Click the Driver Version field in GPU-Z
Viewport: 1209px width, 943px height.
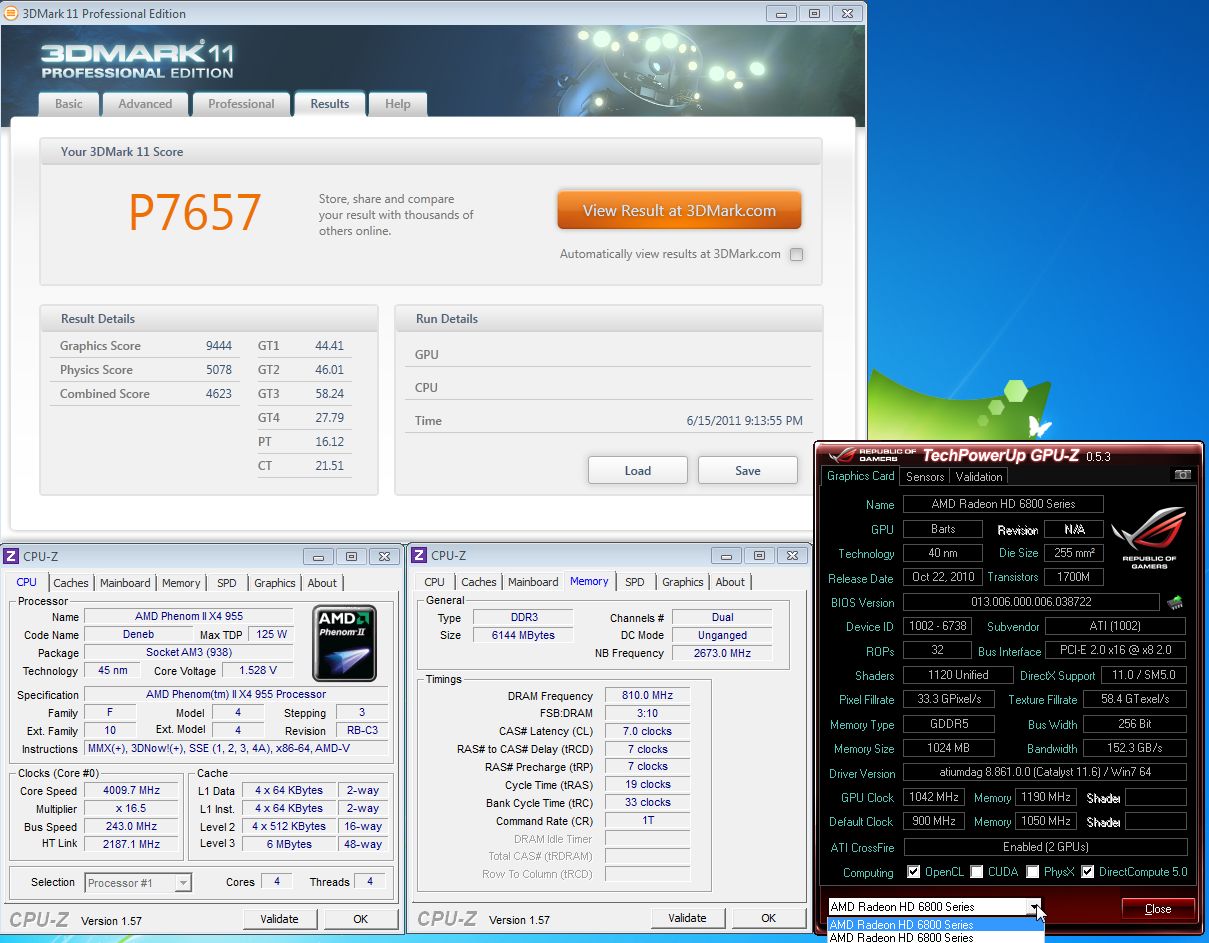[1045, 773]
